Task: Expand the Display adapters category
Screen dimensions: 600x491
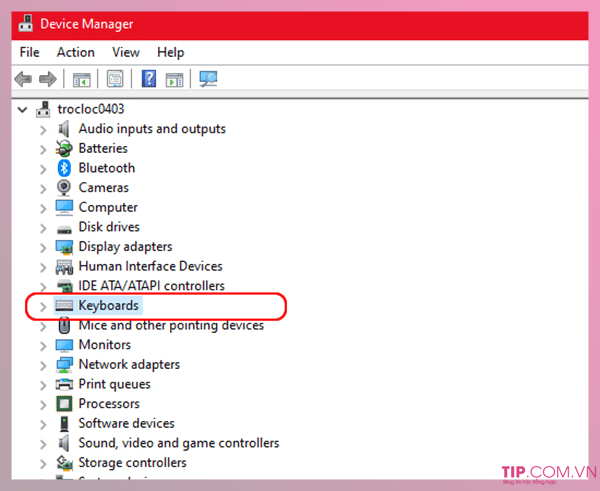Action: click(x=43, y=247)
